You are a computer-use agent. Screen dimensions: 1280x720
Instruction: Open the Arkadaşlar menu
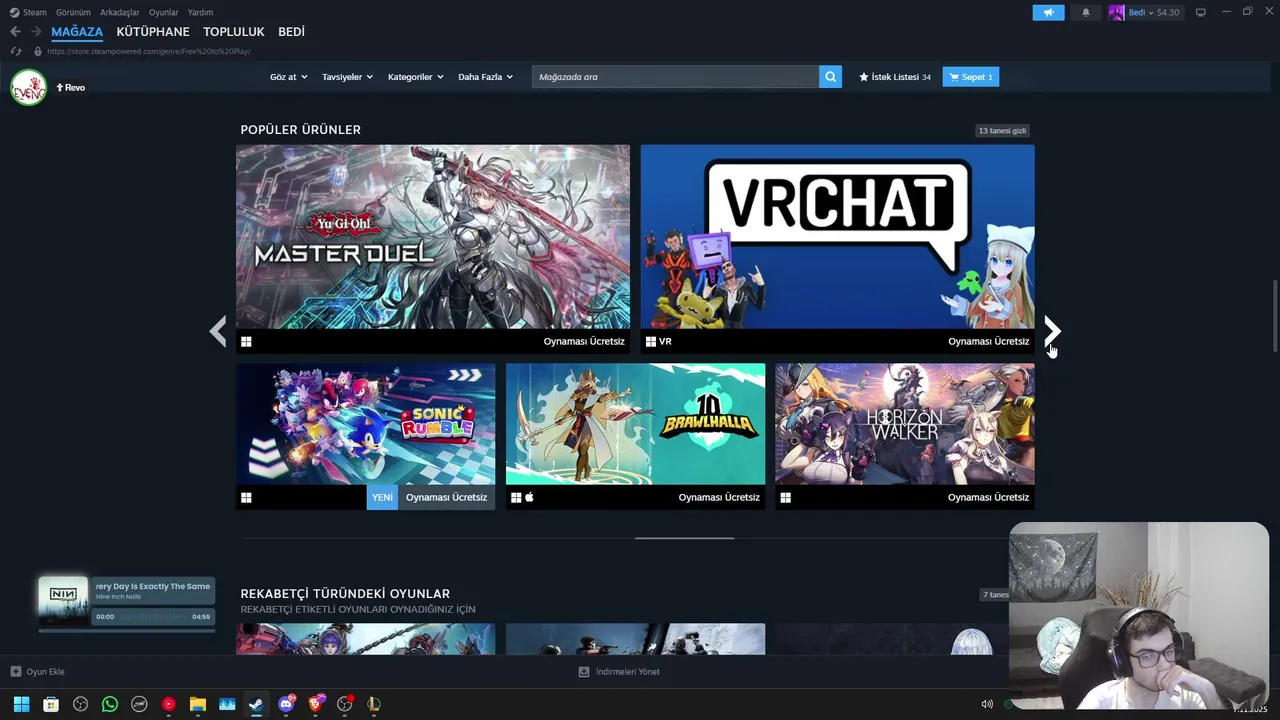[120, 12]
